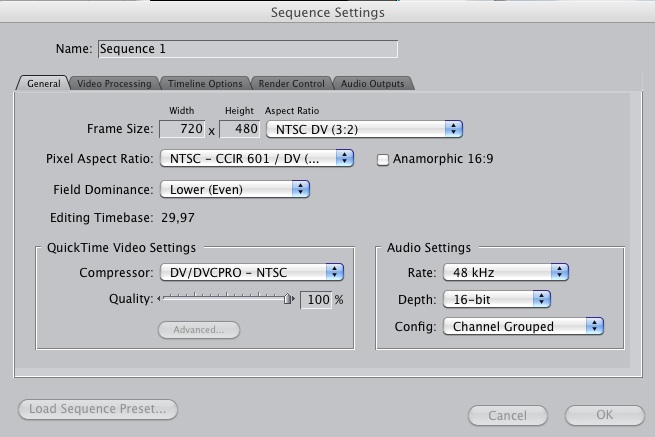Click the Cancel button
Screen dimensions: 655x437
click(507, 415)
